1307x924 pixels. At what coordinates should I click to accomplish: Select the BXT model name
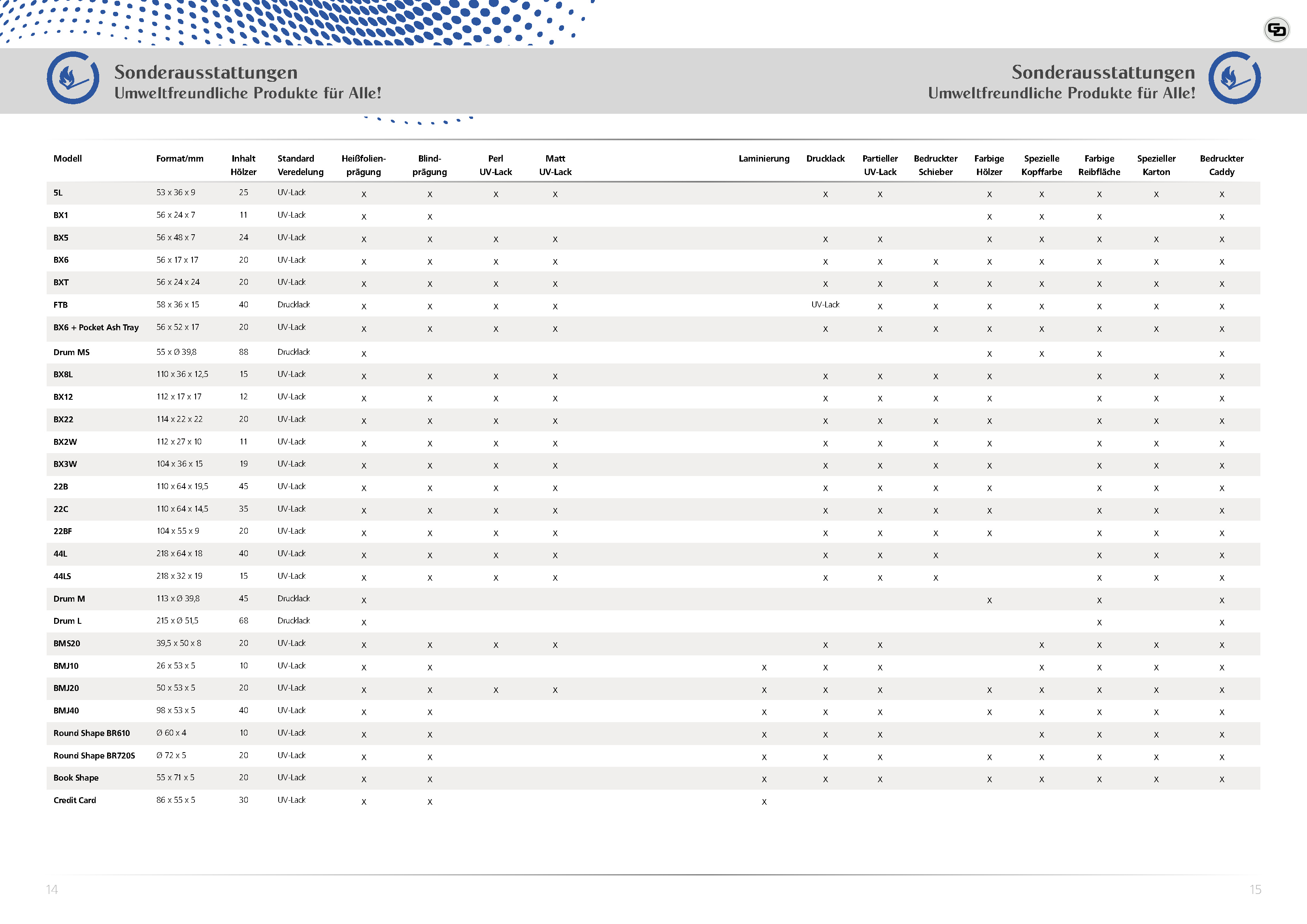coord(61,283)
